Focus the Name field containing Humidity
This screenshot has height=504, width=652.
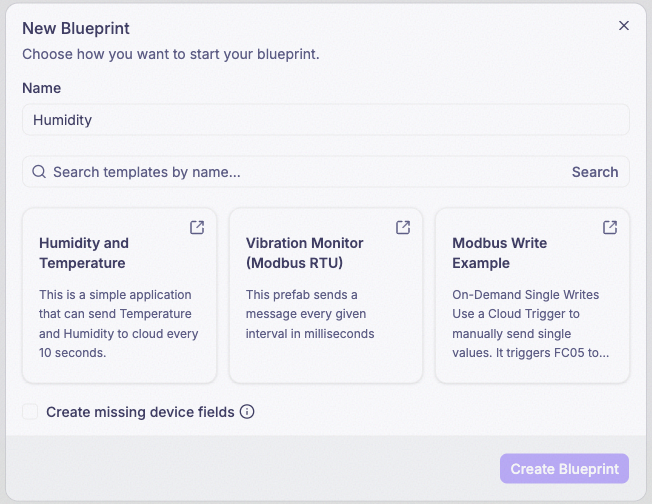pos(326,120)
